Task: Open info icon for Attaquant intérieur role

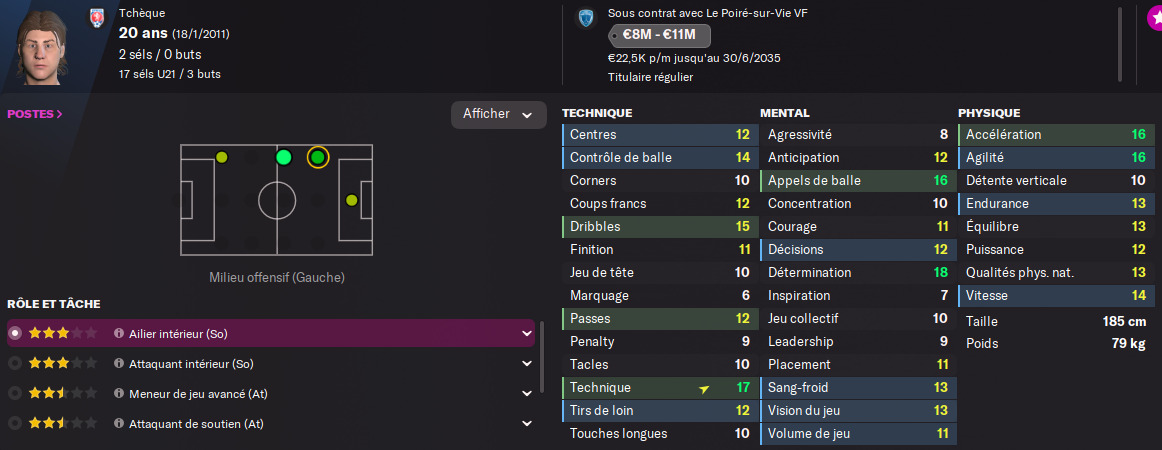Action: [x=119, y=364]
